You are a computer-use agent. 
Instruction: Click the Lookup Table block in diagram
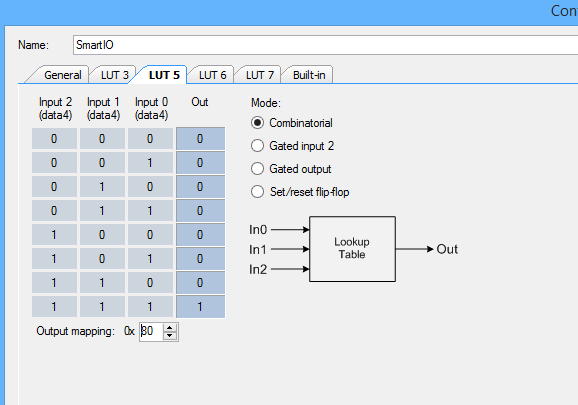point(352,249)
